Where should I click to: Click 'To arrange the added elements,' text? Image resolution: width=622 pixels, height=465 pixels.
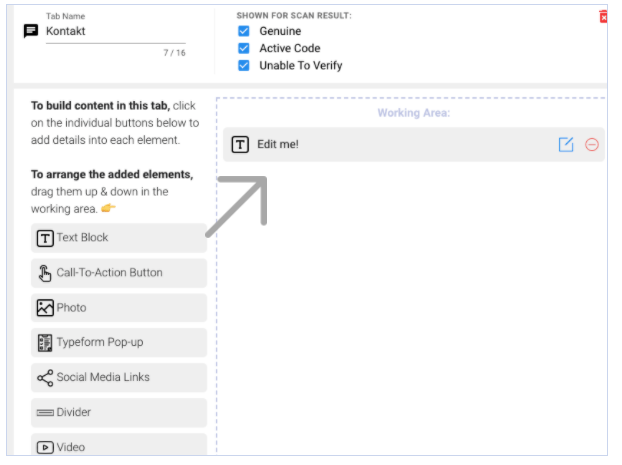(112, 174)
